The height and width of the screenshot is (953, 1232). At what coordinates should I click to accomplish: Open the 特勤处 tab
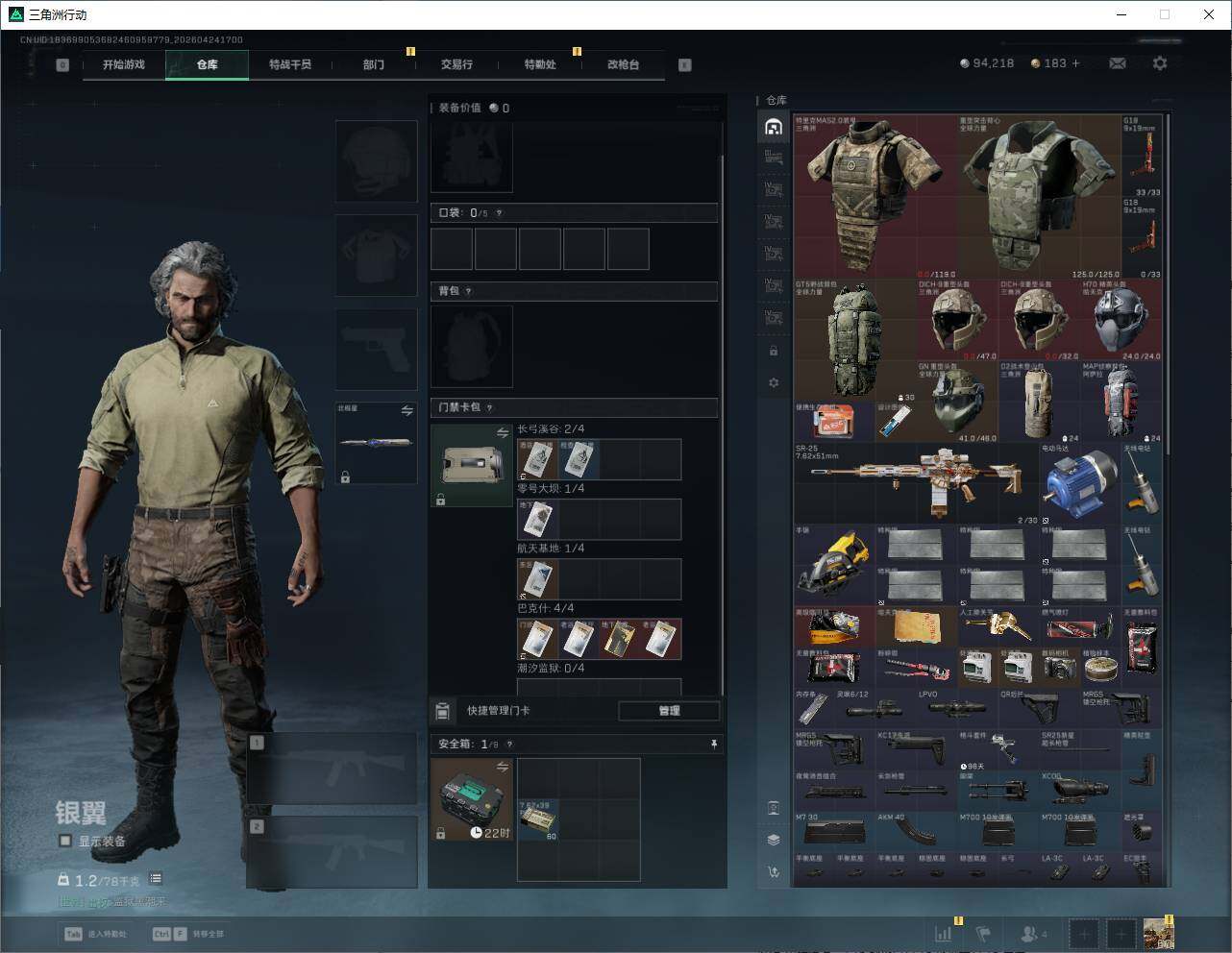(540, 64)
